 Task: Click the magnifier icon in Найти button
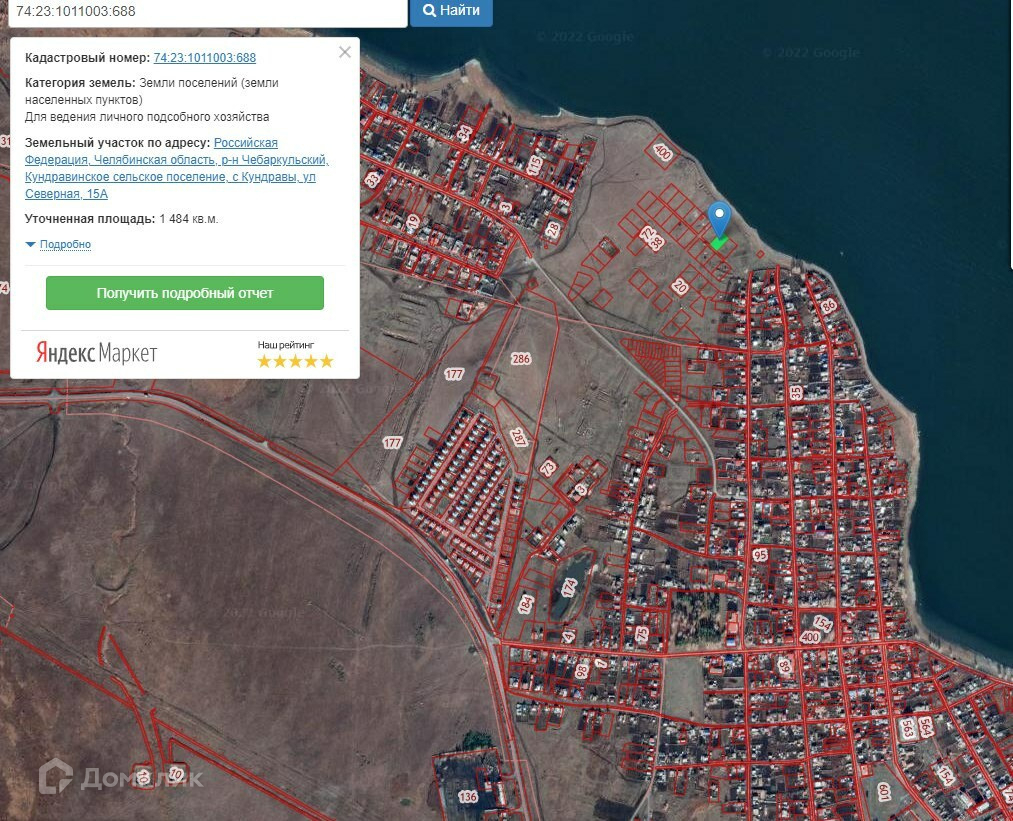[x=429, y=10]
